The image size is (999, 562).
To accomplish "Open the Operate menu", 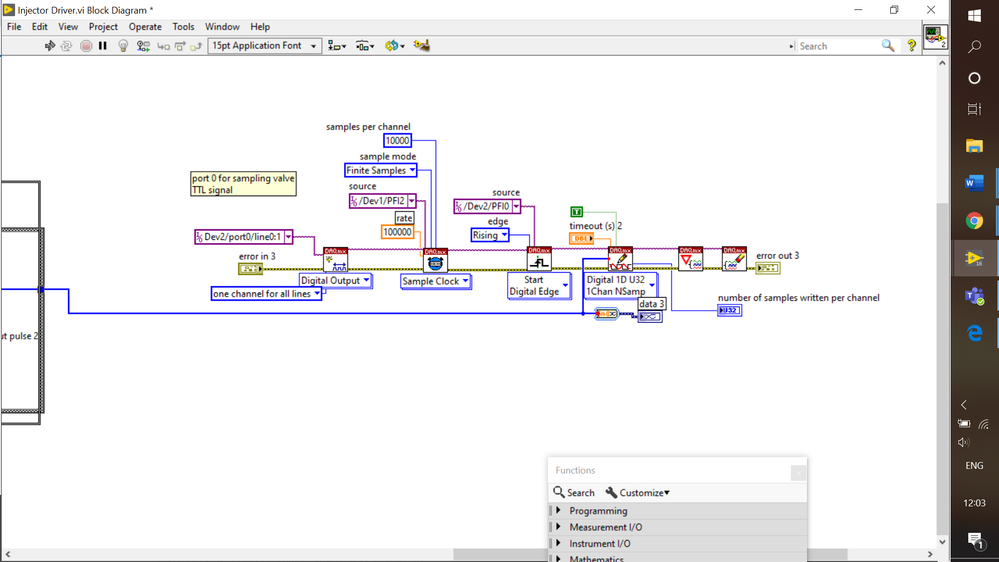I will coord(145,27).
